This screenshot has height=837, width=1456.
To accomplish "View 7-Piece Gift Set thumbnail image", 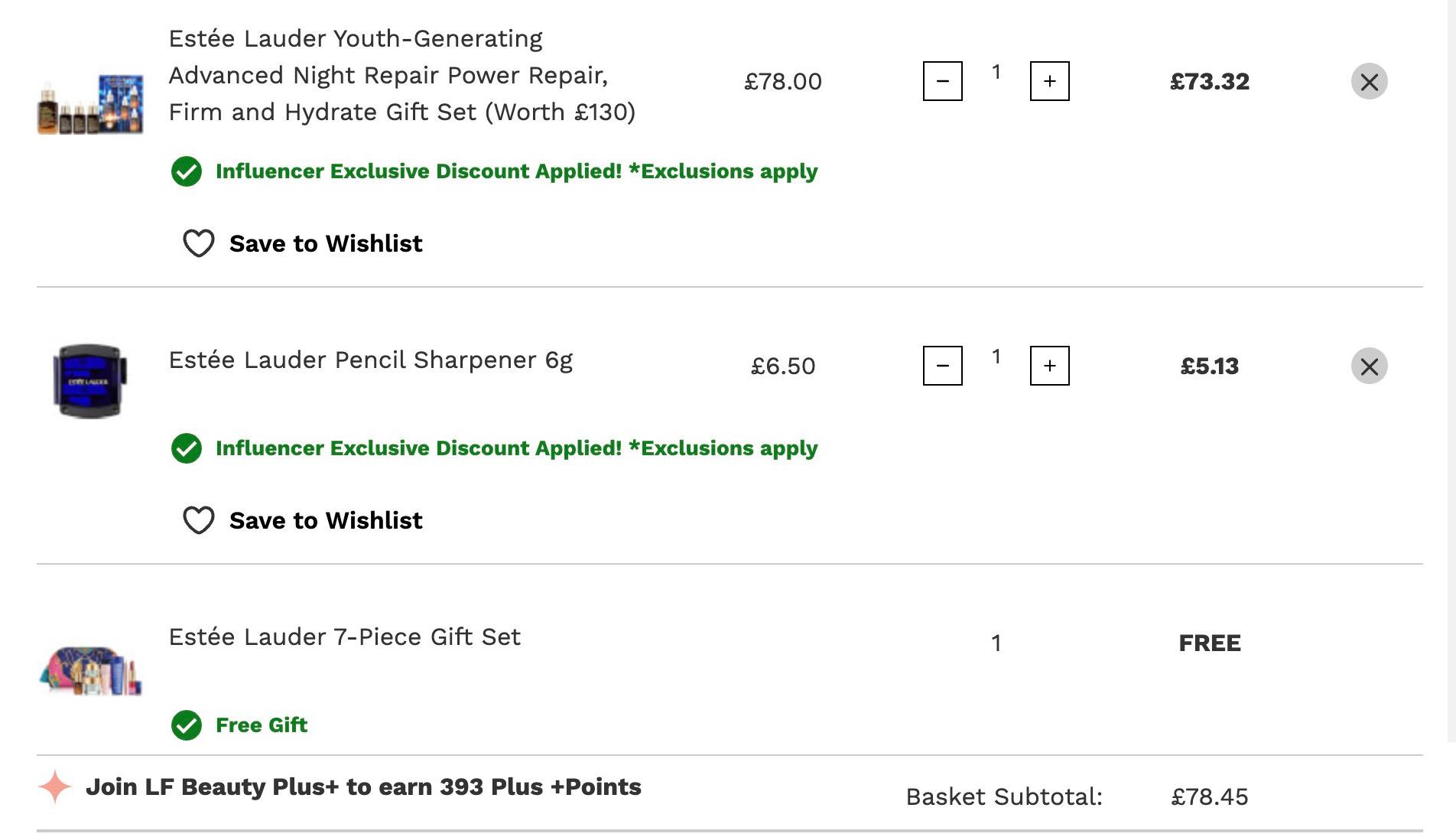I will coord(90,670).
